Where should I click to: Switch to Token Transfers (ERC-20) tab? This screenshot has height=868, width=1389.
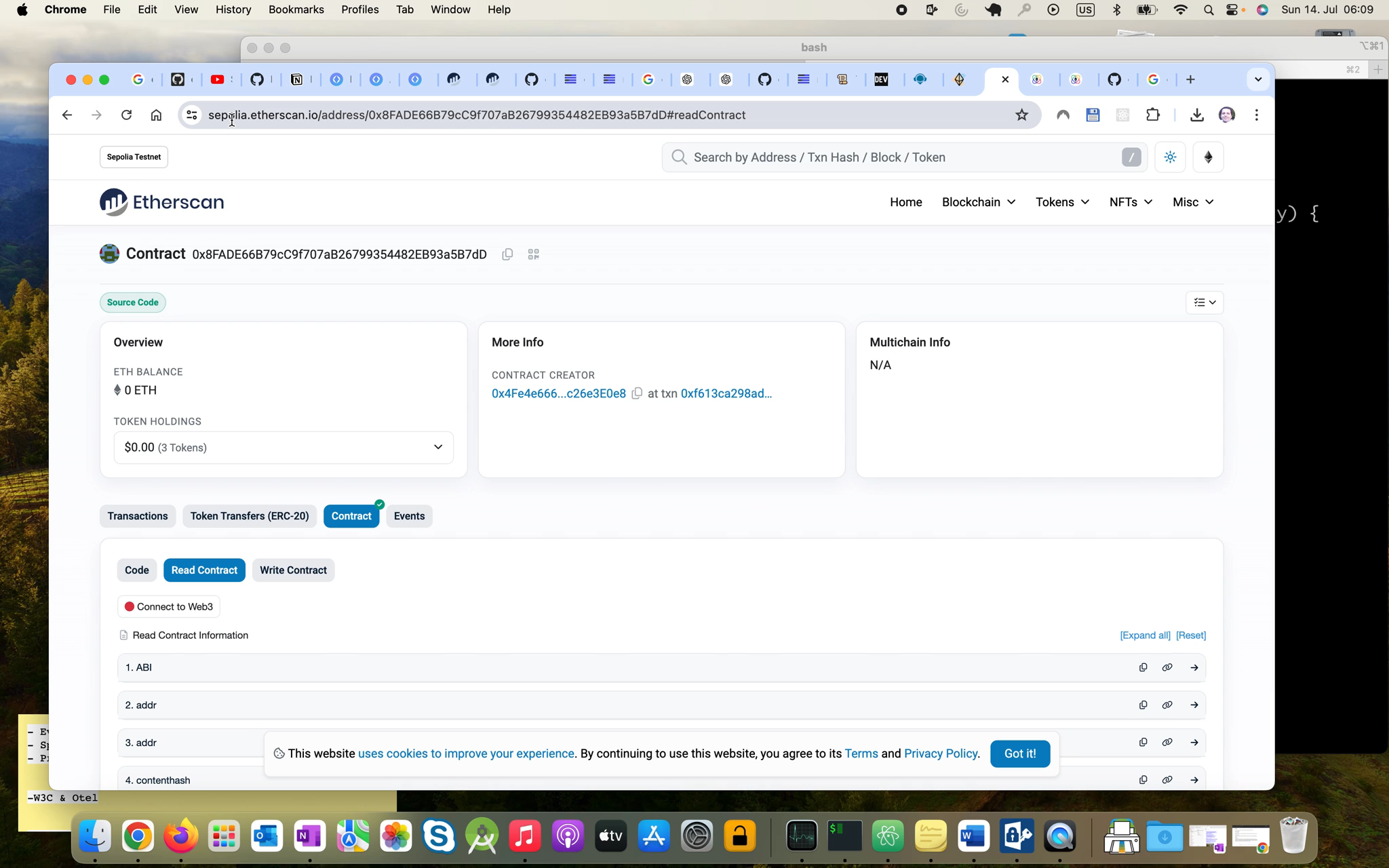coord(250,516)
